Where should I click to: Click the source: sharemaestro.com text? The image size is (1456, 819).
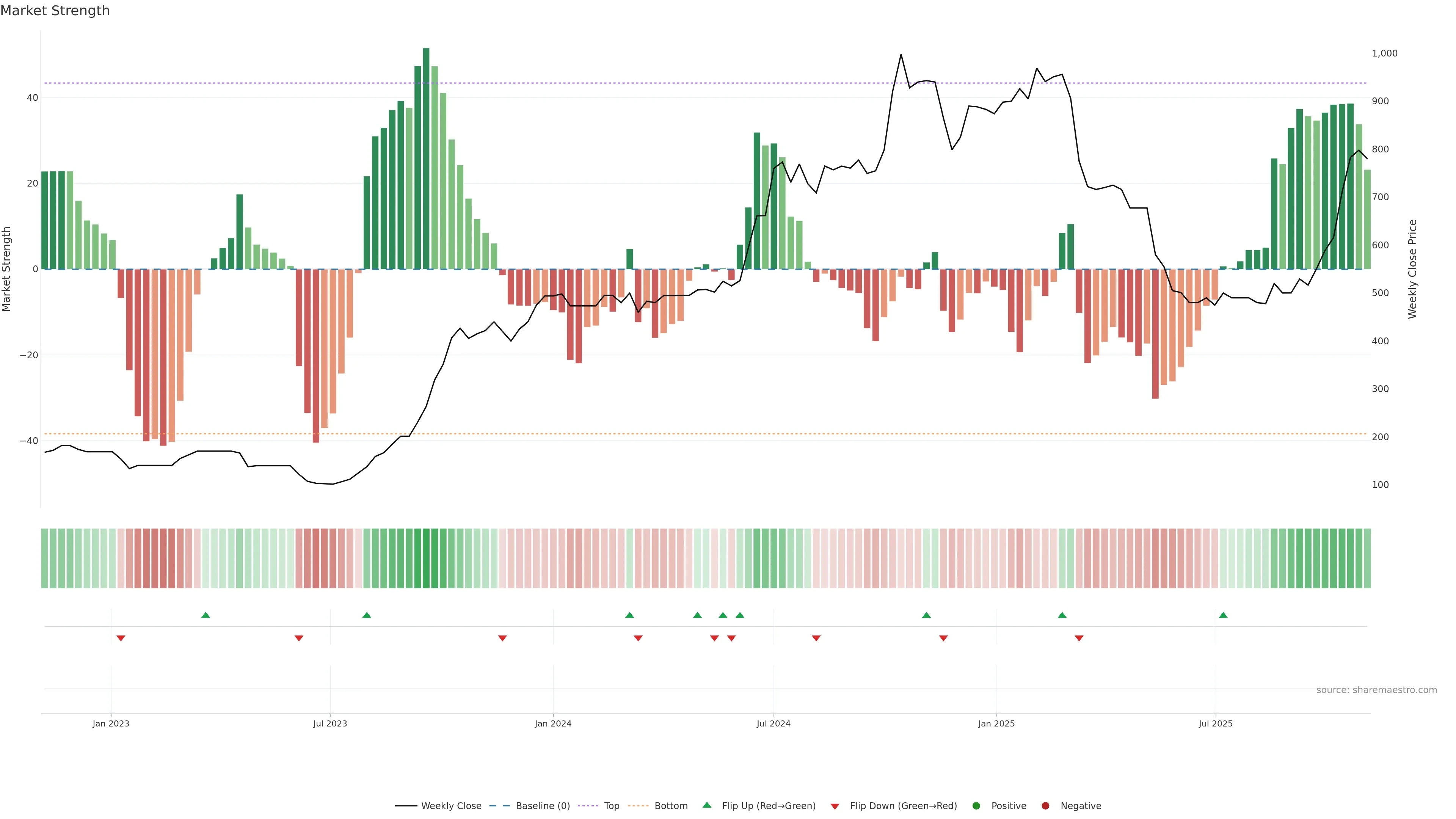(x=1376, y=690)
